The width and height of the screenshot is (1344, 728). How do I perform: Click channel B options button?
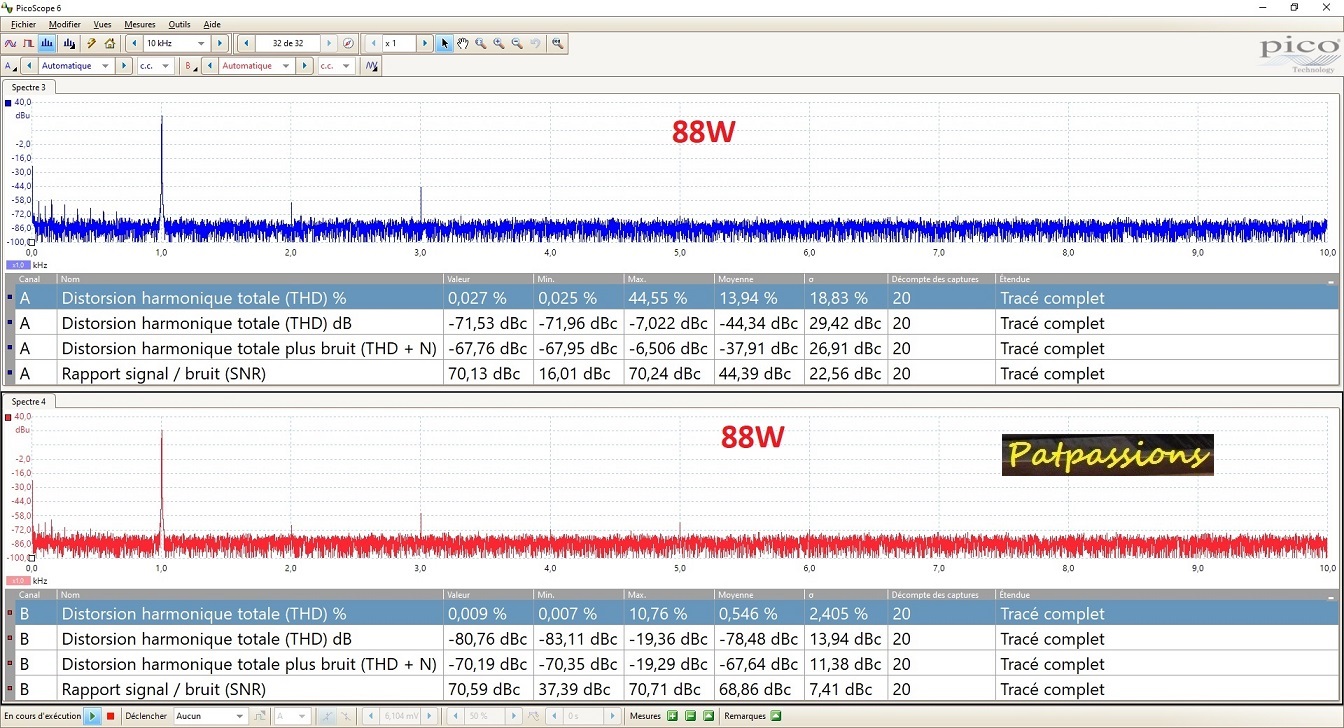(190, 66)
